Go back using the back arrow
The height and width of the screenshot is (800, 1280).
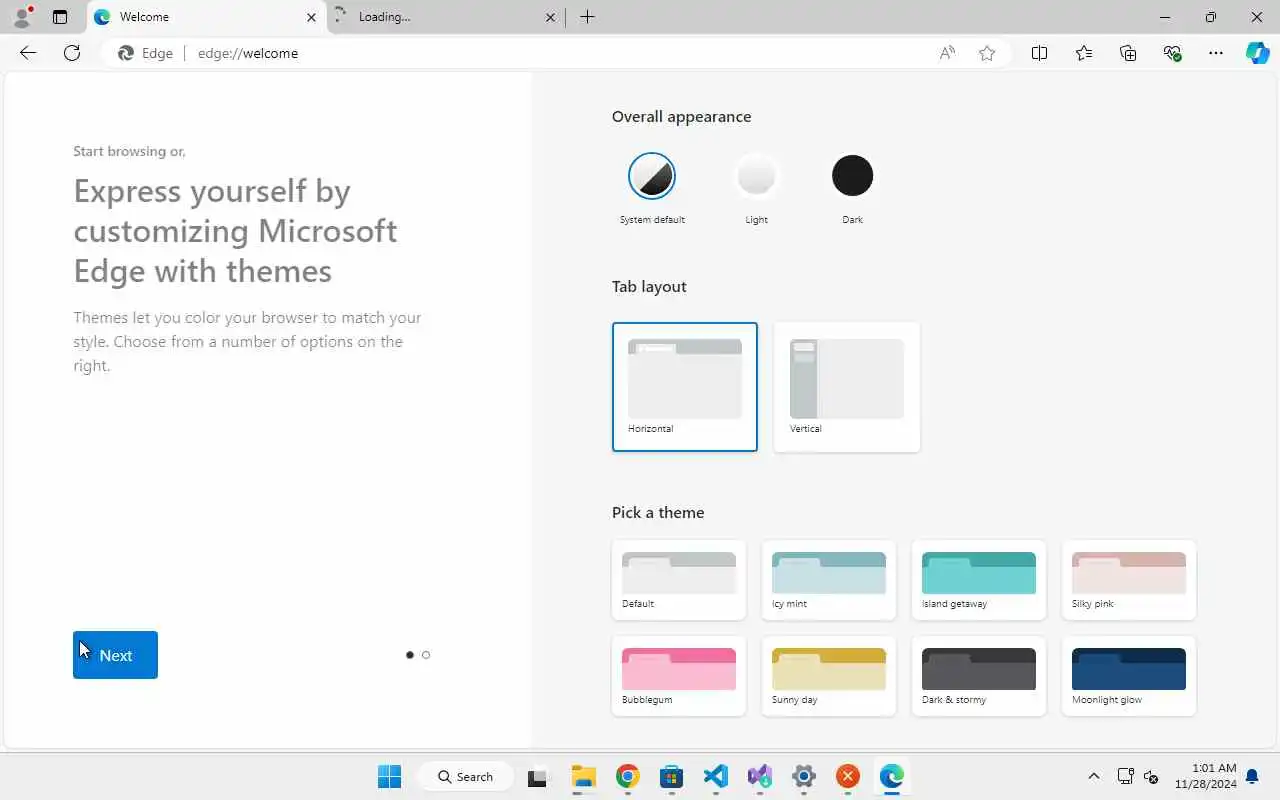point(28,53)
